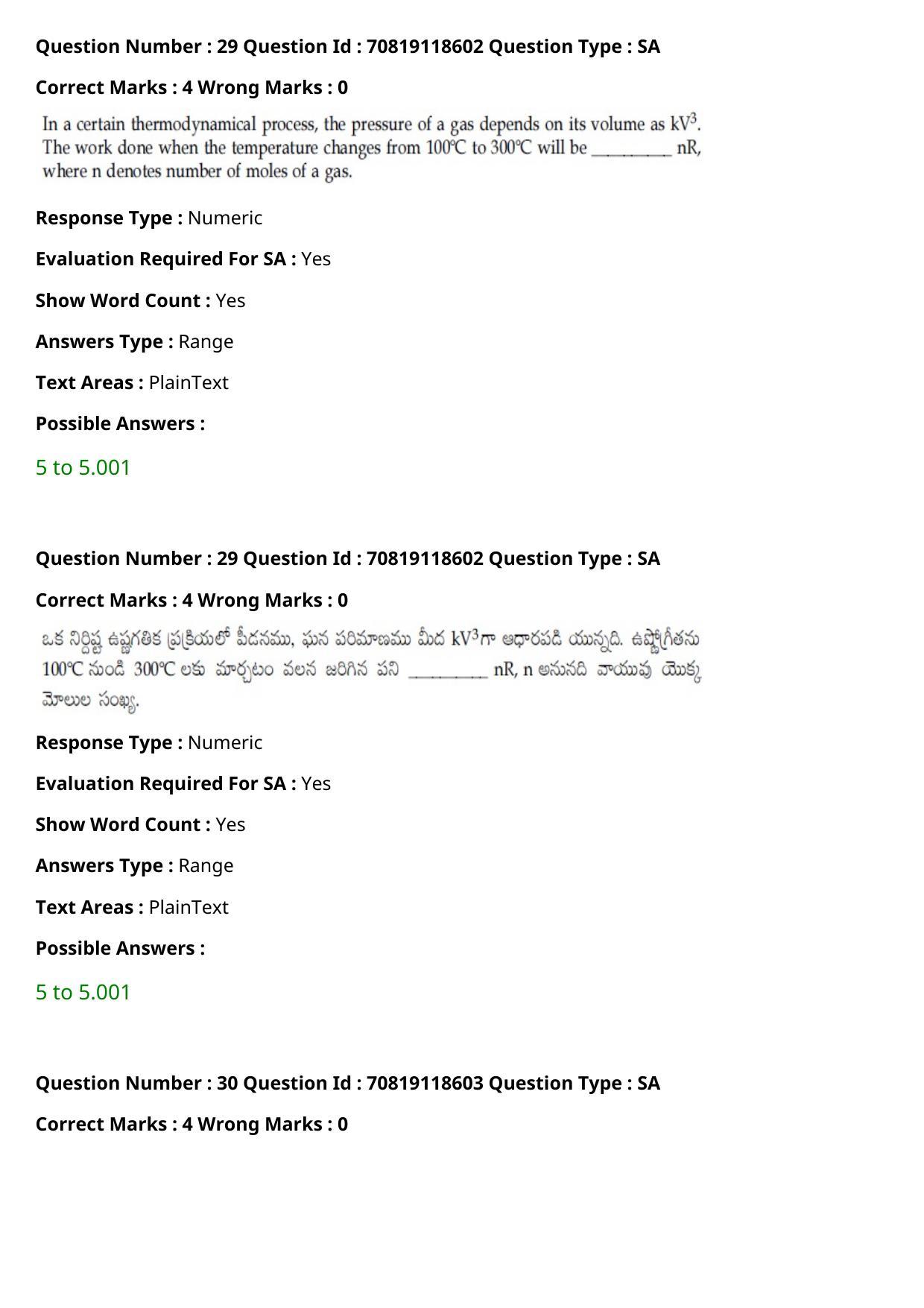
Task: Click the second Show Word Count Yes line
Action: point(140,824)
